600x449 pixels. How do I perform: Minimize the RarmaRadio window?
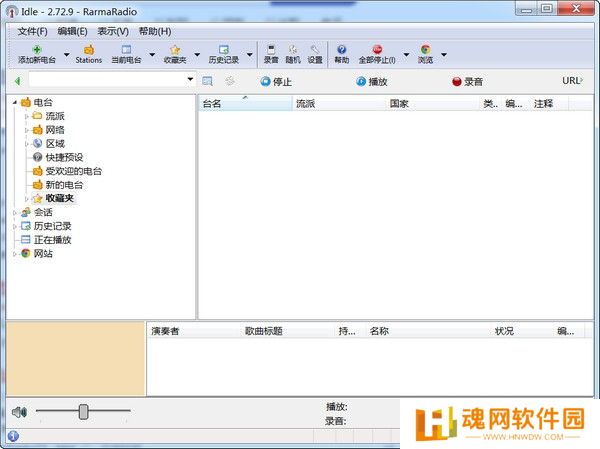527,9
